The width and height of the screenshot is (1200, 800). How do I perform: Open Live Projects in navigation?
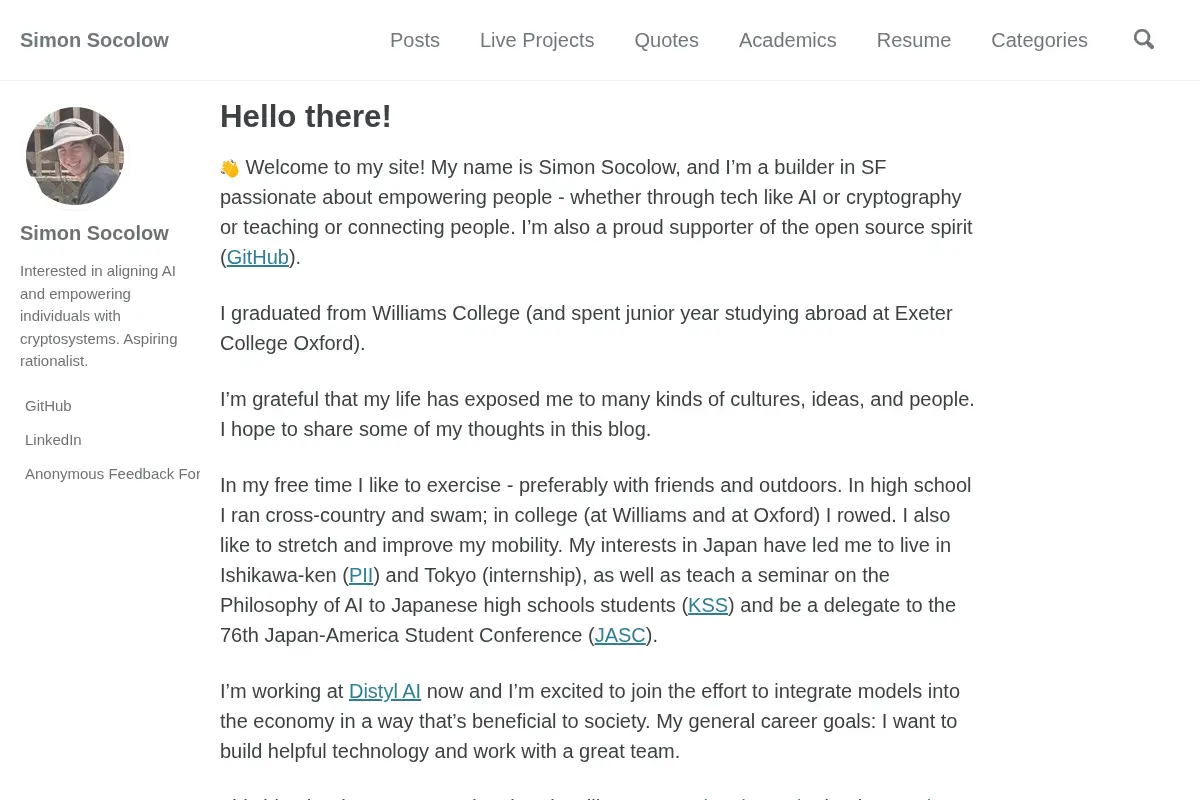537,40
